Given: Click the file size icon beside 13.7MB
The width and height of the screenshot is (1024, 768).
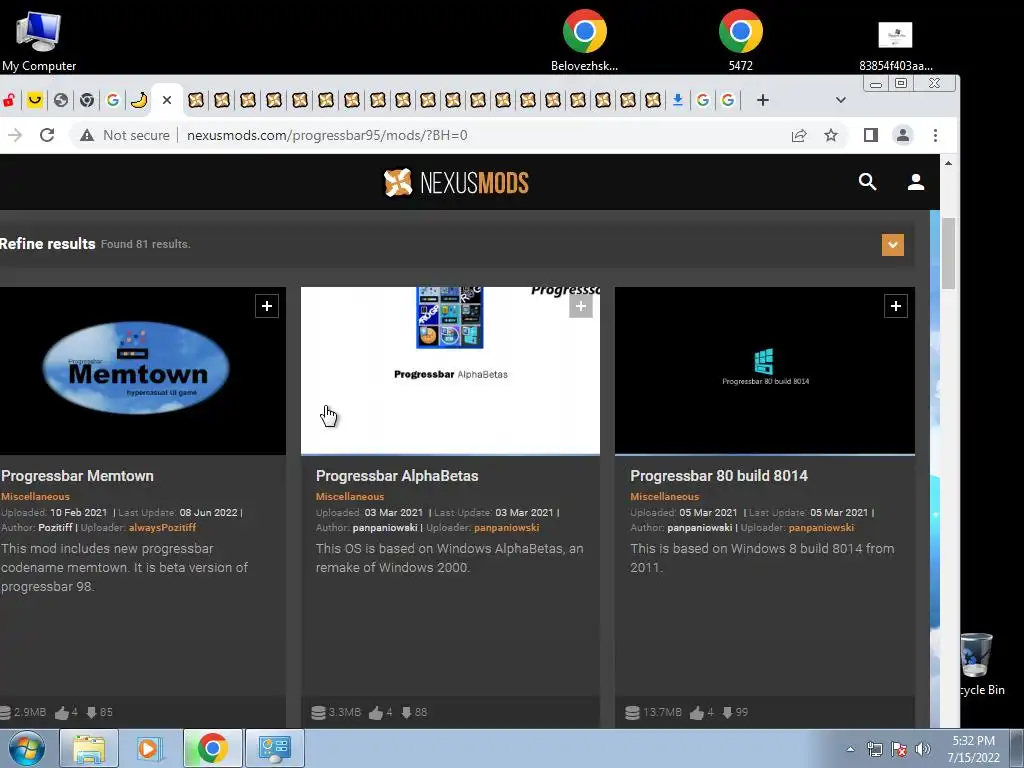Looking at the screenshot, I should (632, 712).
